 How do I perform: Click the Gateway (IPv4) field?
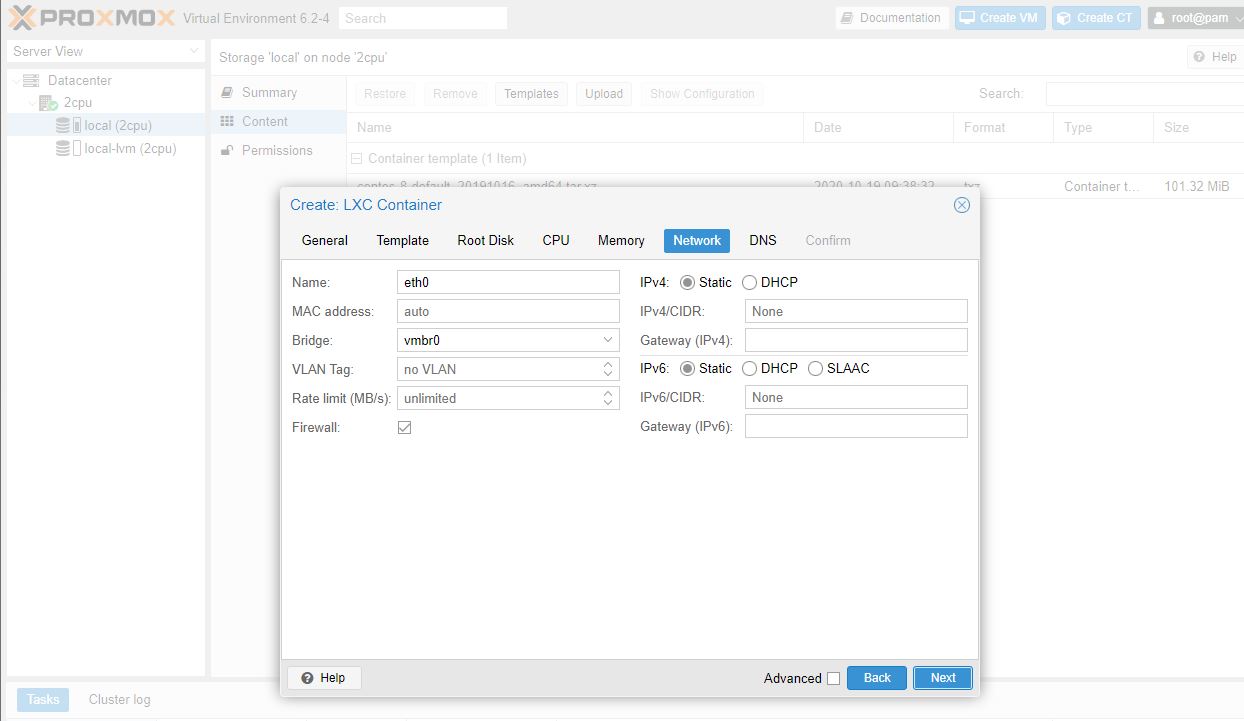tap(856, 341)
